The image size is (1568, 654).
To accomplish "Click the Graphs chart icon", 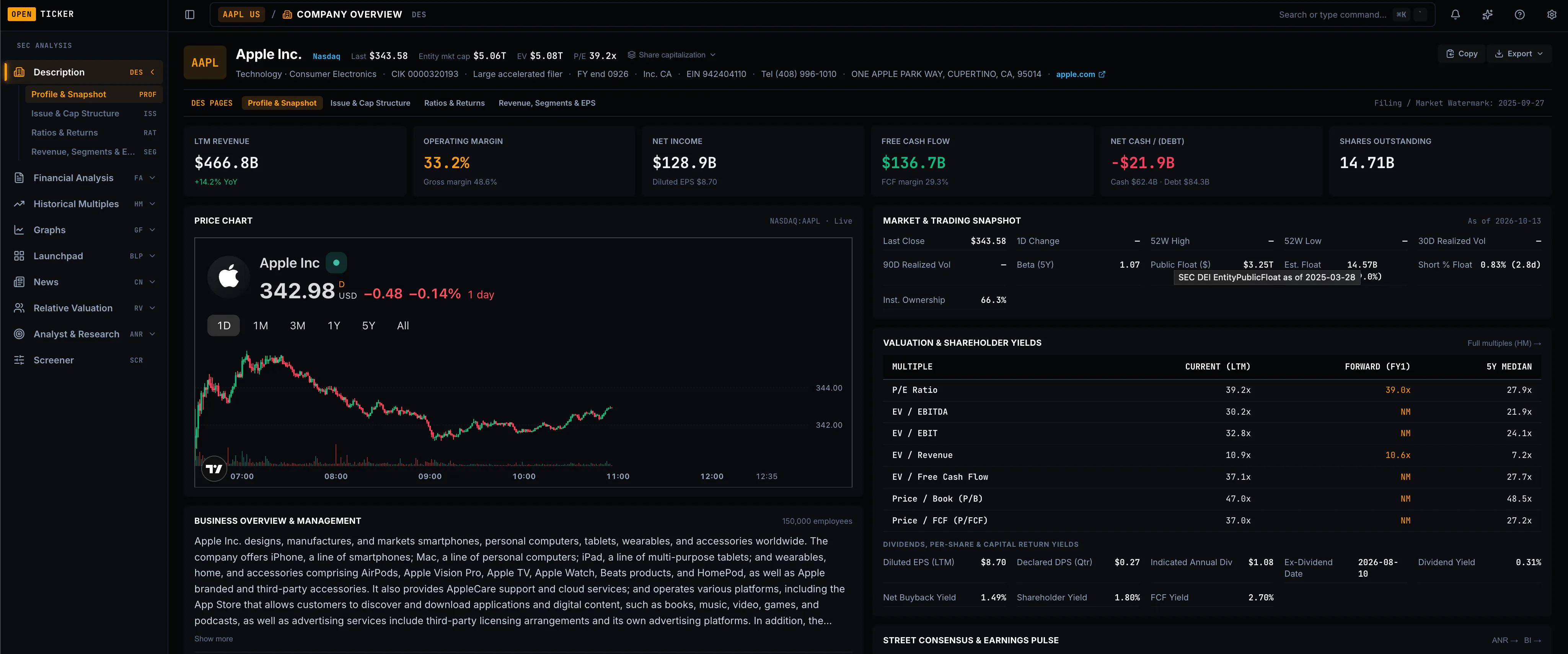I will pos(20,230).
